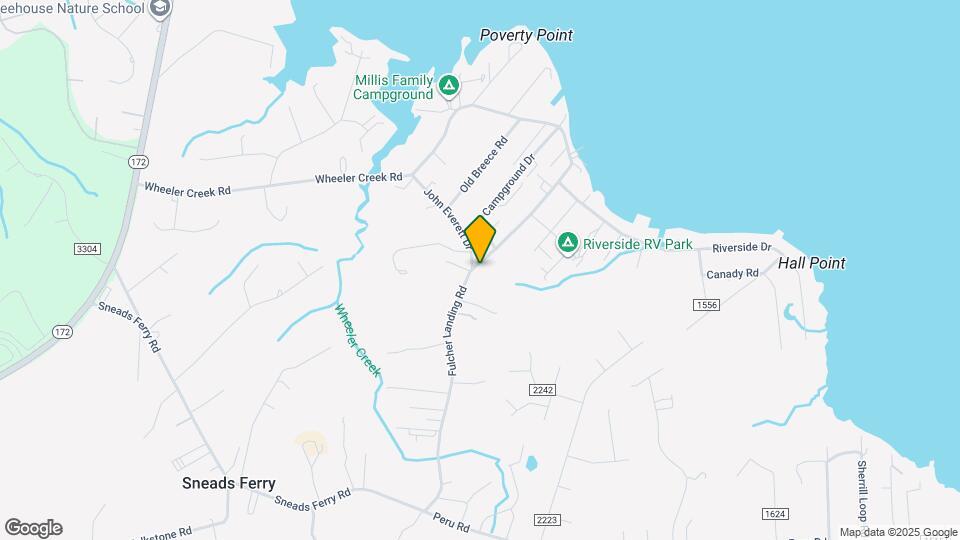Click the Millis Family Campground tent icon

tap(449, 86)
